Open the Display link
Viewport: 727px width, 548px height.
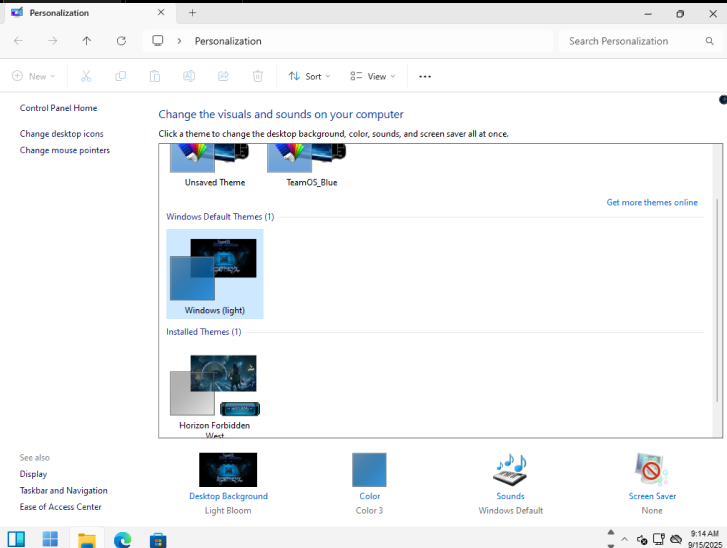(33, 474)
